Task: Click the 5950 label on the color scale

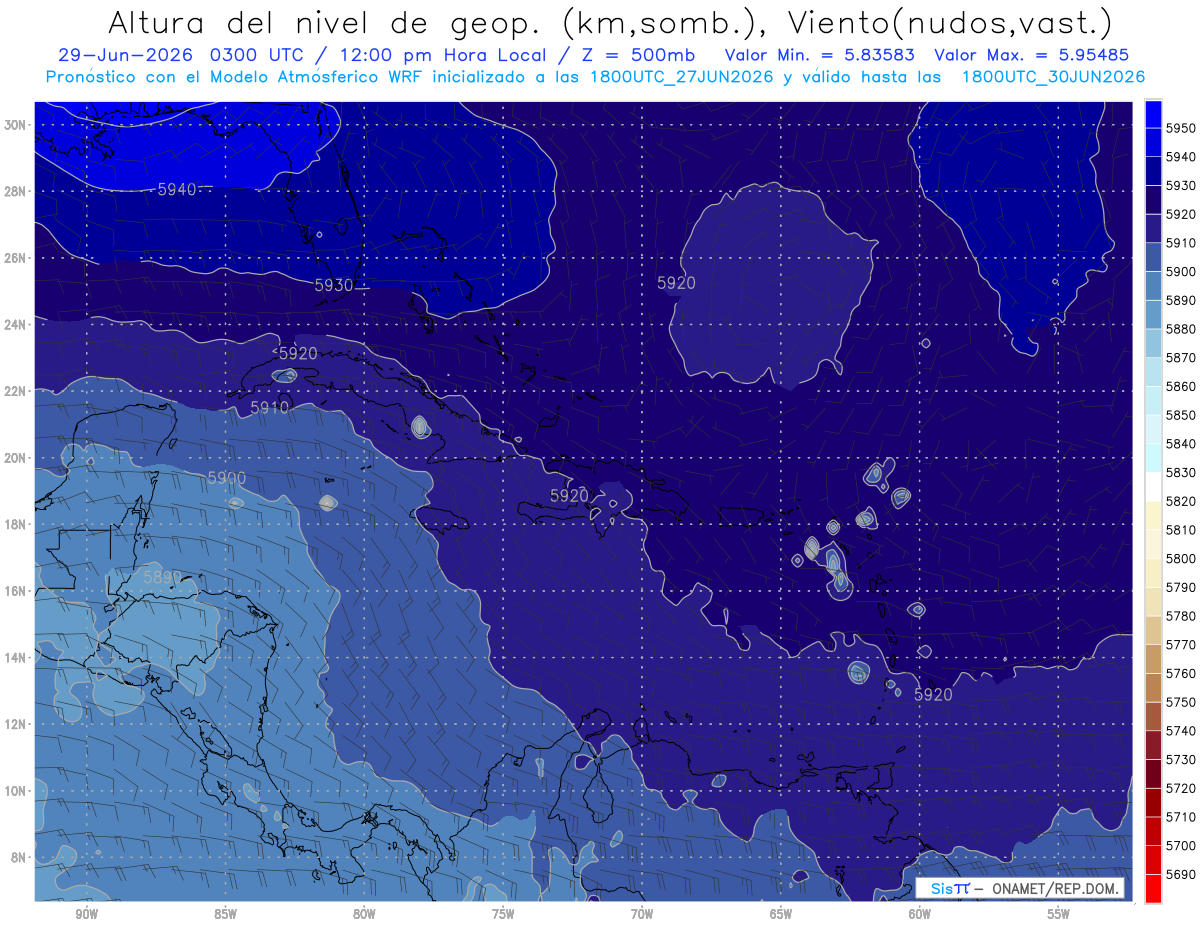Action: 1181,128
